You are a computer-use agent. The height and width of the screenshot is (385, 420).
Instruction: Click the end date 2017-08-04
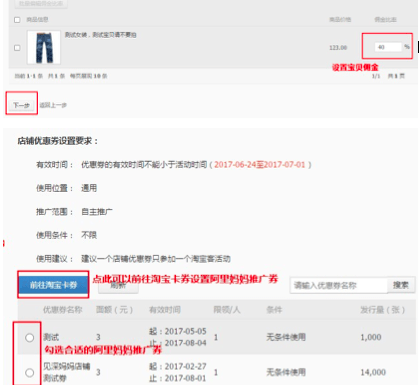click(x=185, y=343)
